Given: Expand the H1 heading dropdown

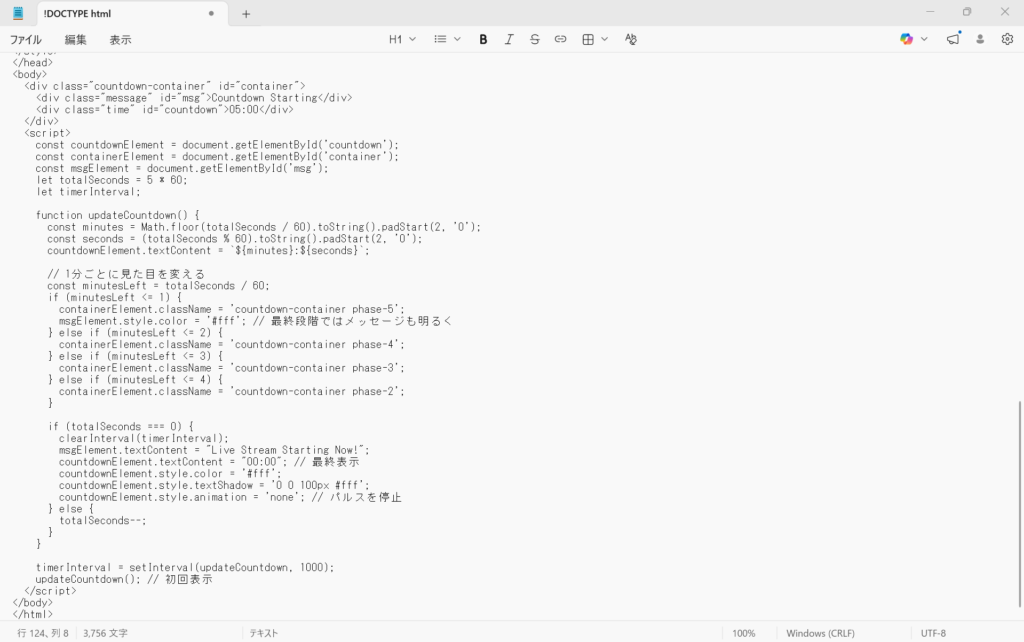Looking at the screenshot, I should coord(401,39).
